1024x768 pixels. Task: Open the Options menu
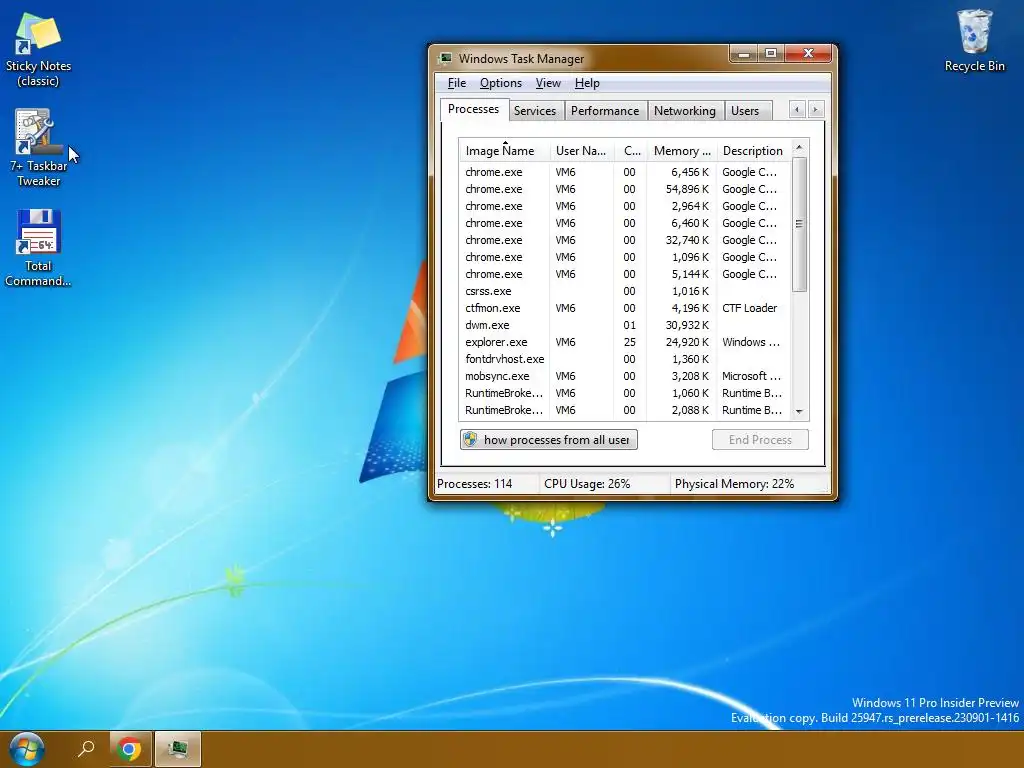(500, 83)
